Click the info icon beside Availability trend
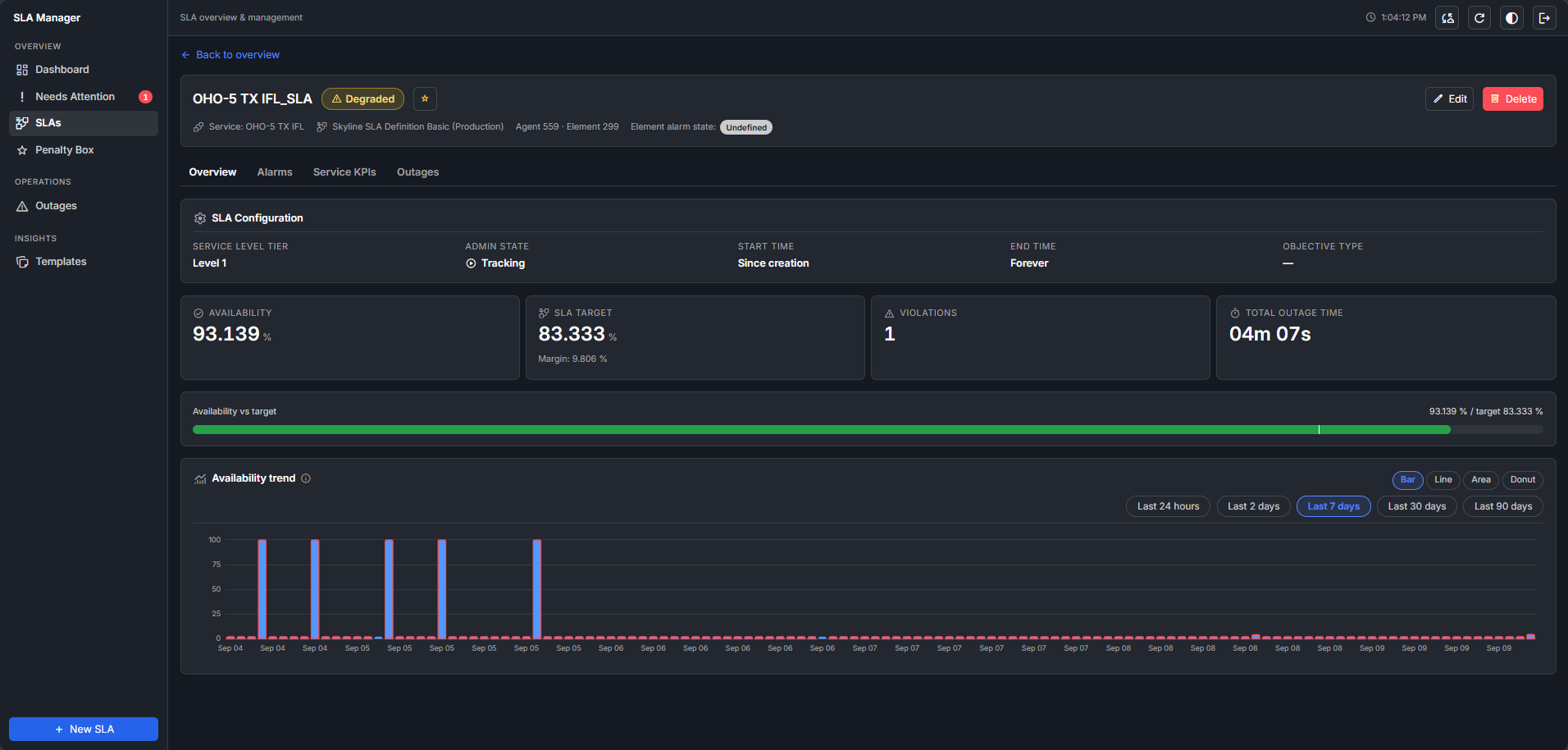 click(306, 478)
